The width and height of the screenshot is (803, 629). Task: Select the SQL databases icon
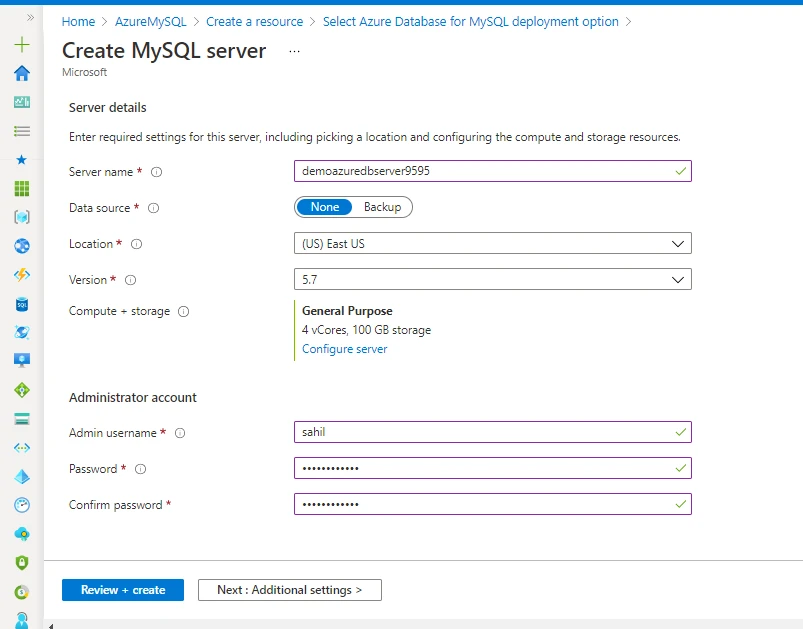20,304
